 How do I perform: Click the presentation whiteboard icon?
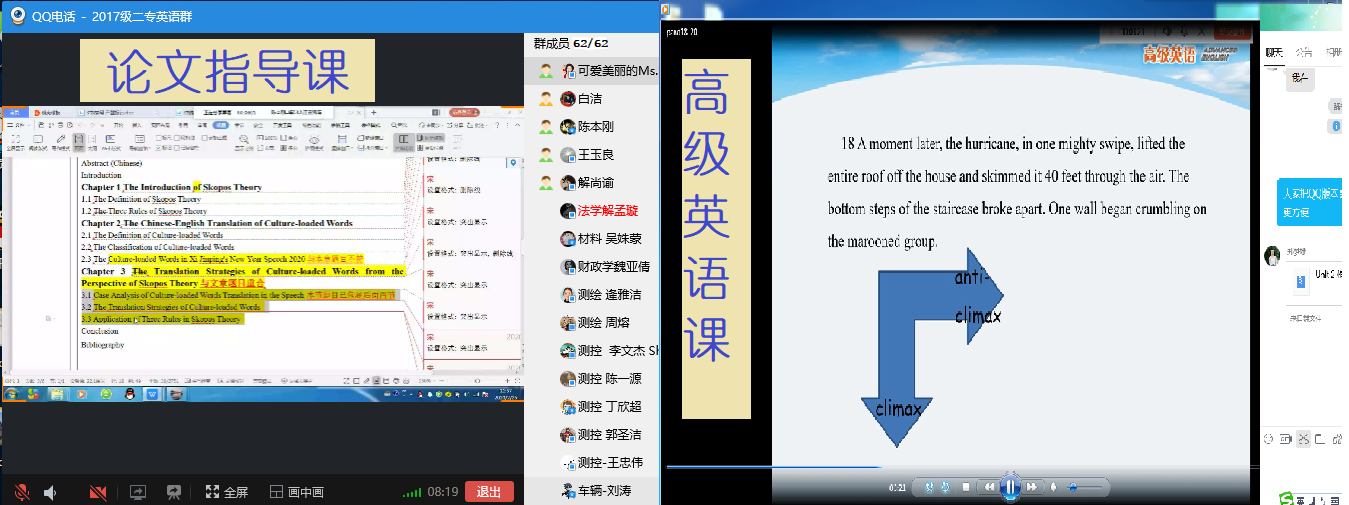[173, 492]
